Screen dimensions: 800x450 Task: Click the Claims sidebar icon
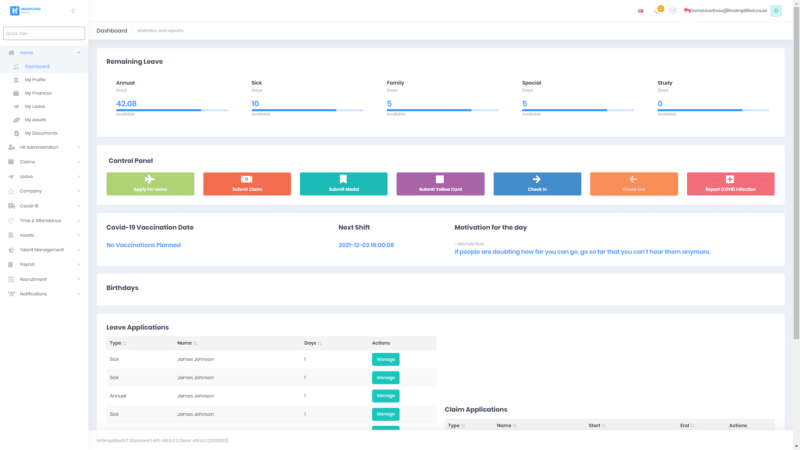(x=11, y=162)
